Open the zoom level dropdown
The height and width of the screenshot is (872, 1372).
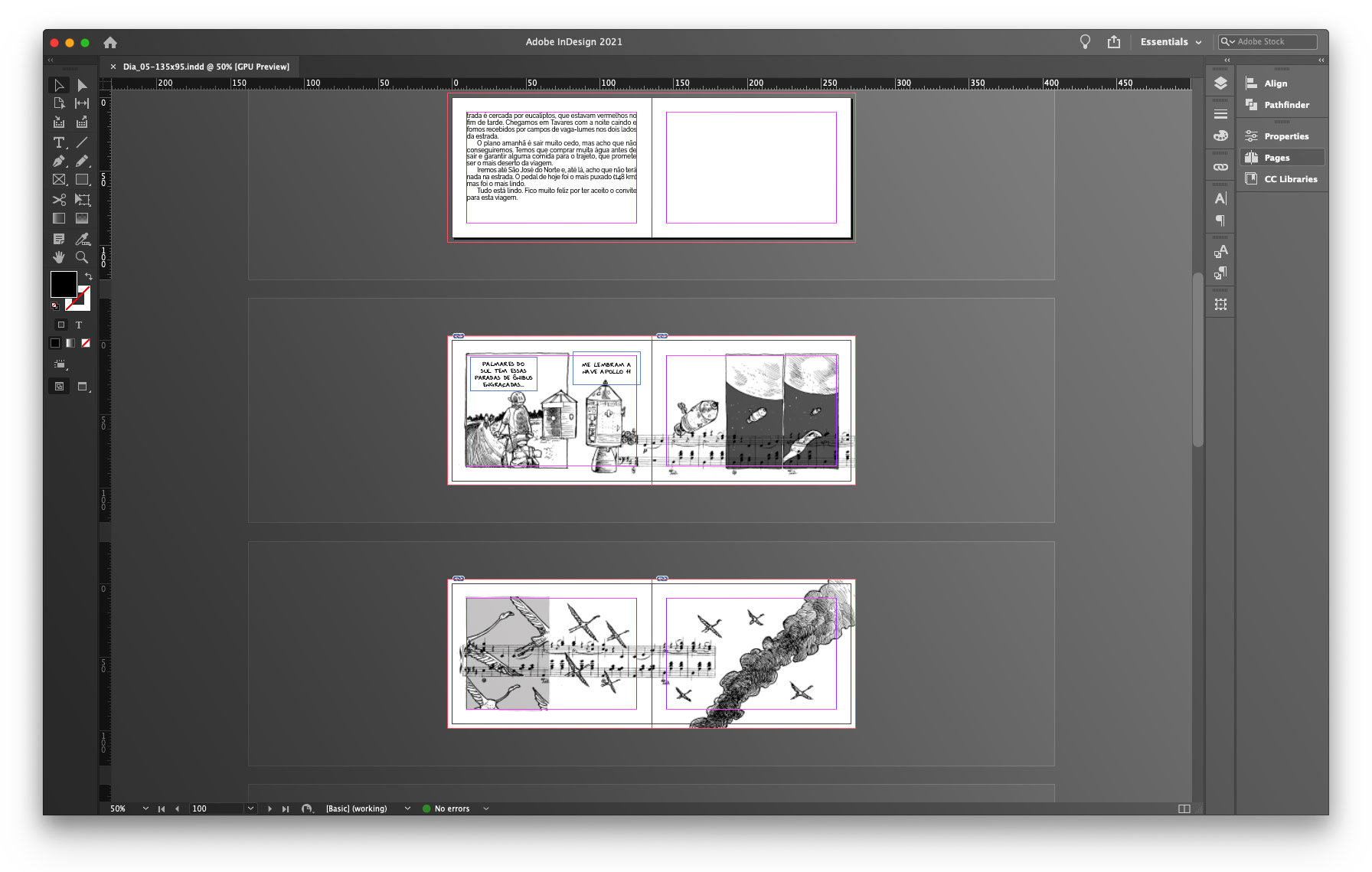[145, 808]
